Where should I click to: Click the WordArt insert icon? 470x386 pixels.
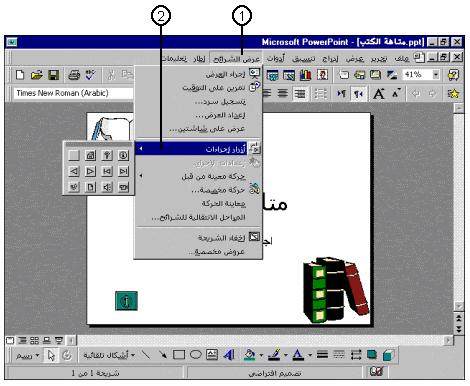pyautogui.click(x=229, y=355)
